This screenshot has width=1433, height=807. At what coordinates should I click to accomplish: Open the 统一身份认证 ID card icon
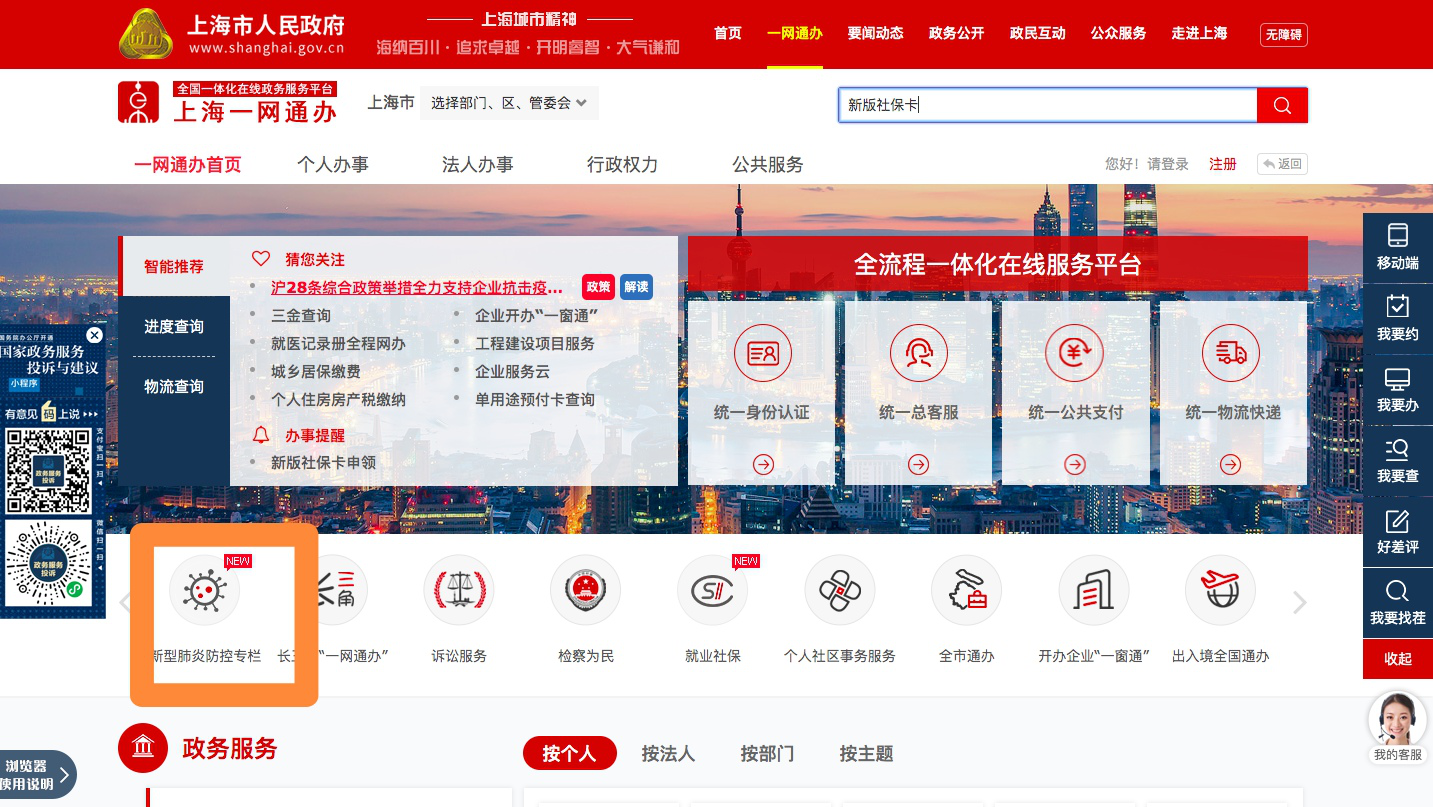763,353
